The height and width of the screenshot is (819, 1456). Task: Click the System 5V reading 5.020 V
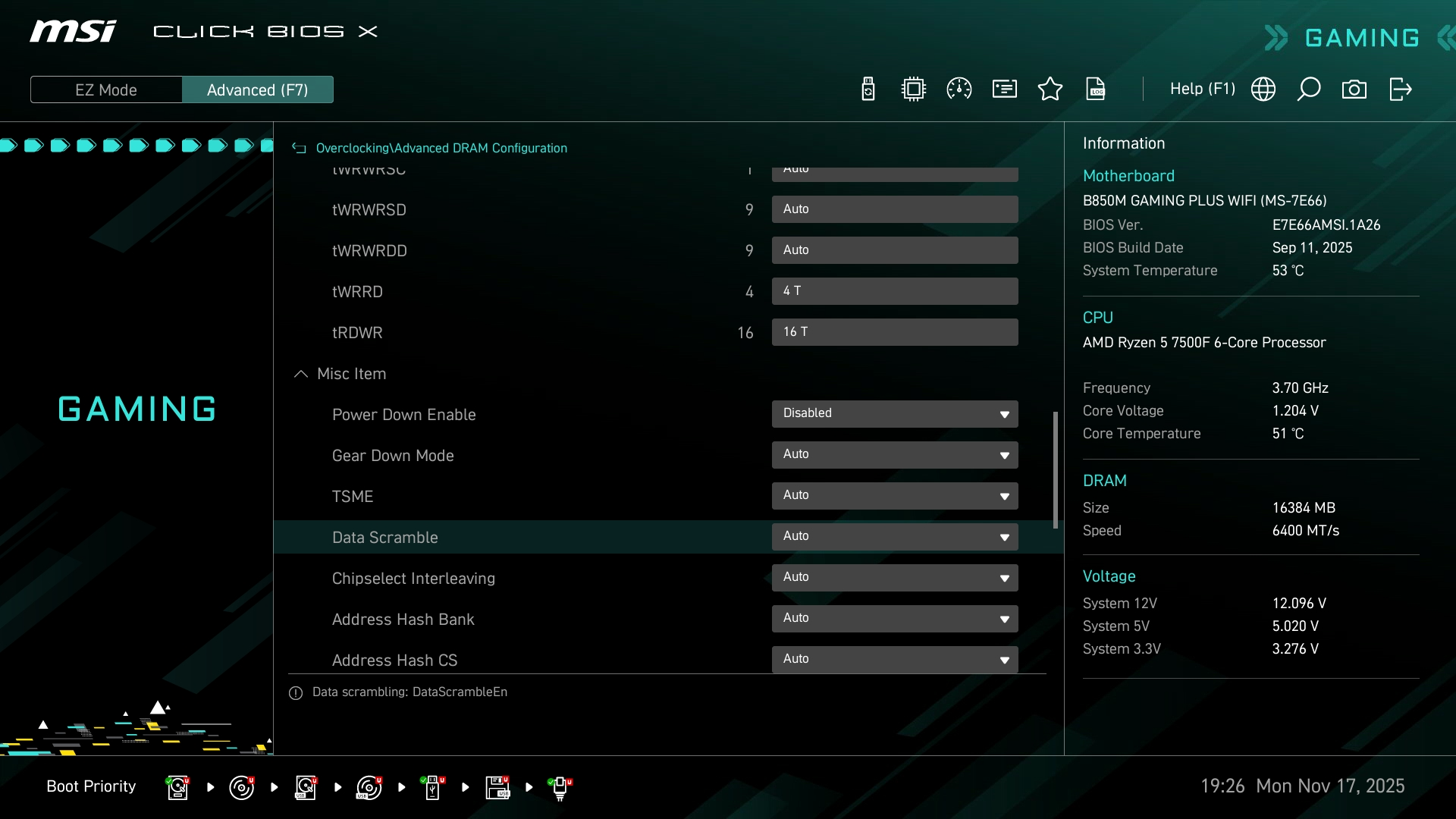pyautogui.click(x=1295, y=626)
